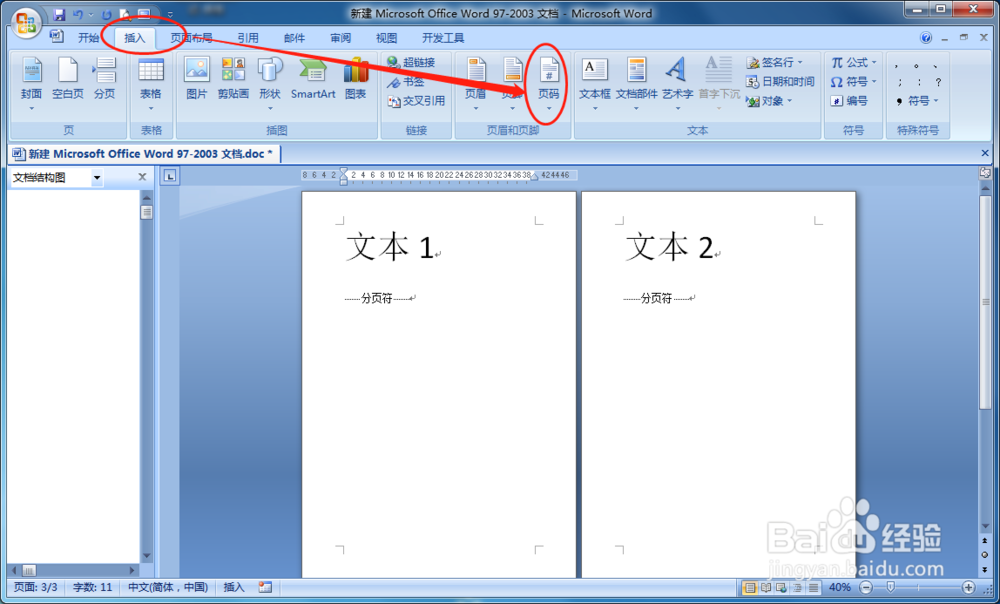Insert a cover page with 封面

(31, 80)
